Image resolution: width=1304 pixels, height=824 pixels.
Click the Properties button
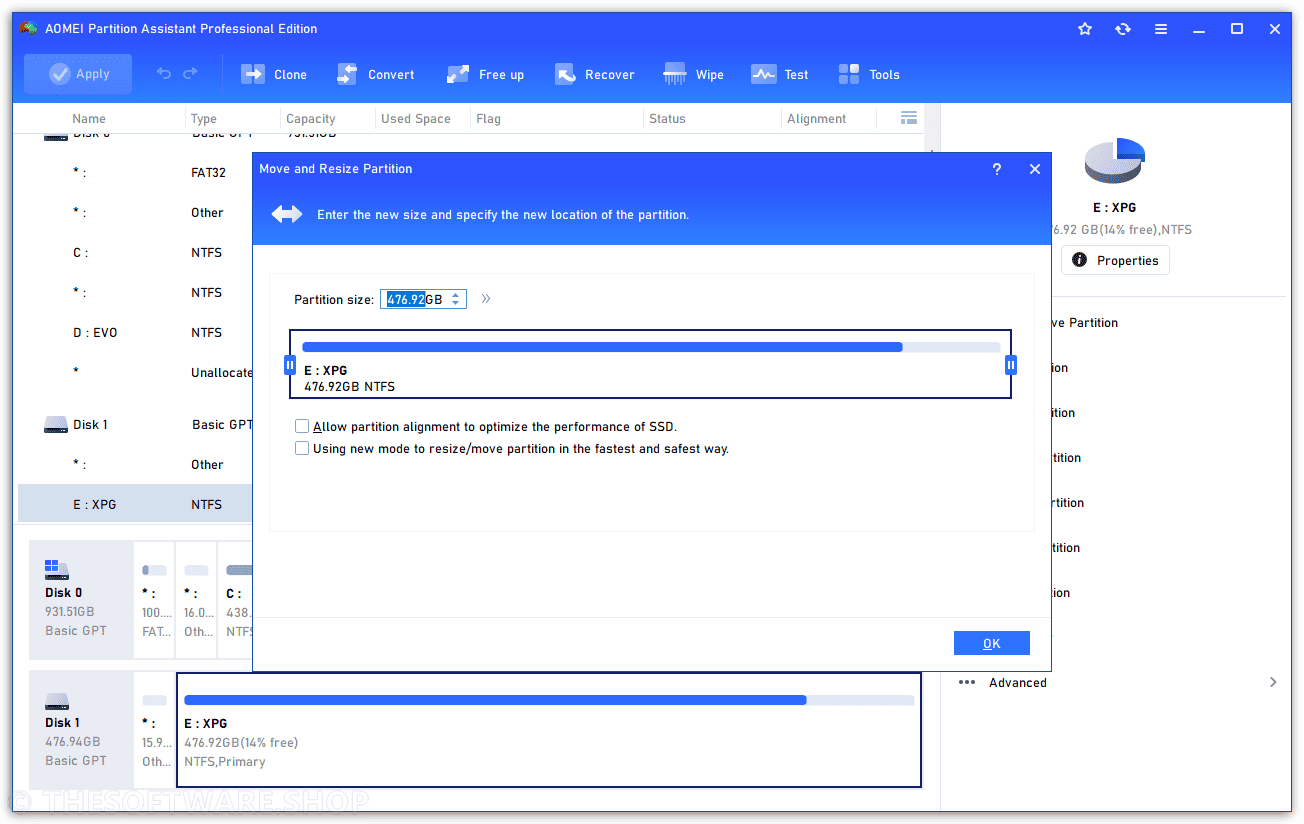click(1115, 260)
